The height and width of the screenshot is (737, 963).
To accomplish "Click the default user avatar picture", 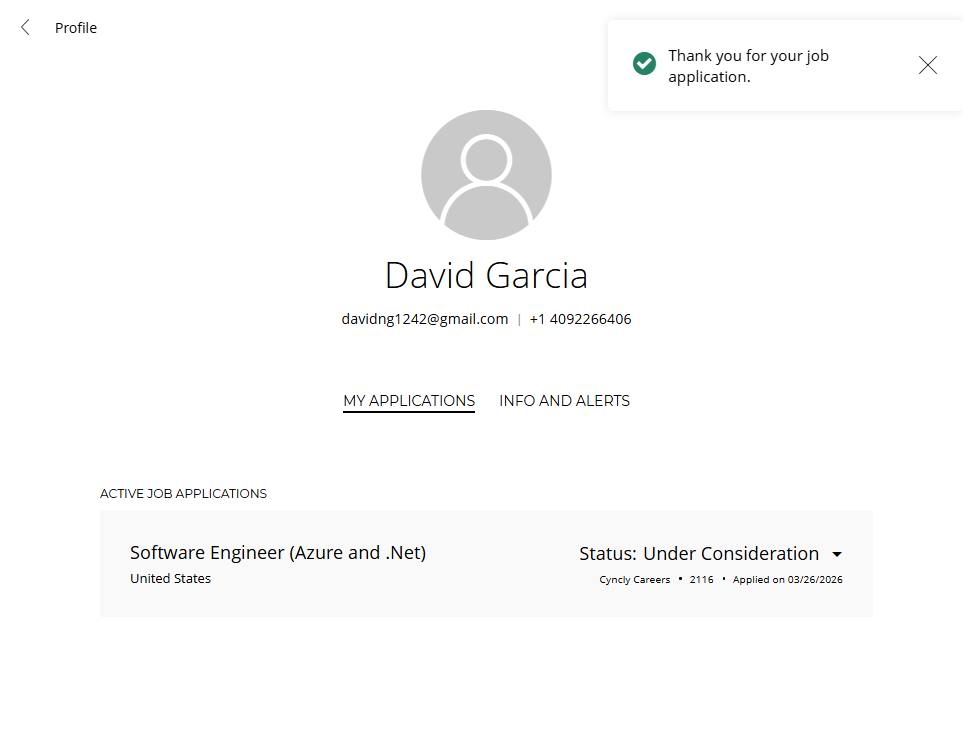I will 486,175.
